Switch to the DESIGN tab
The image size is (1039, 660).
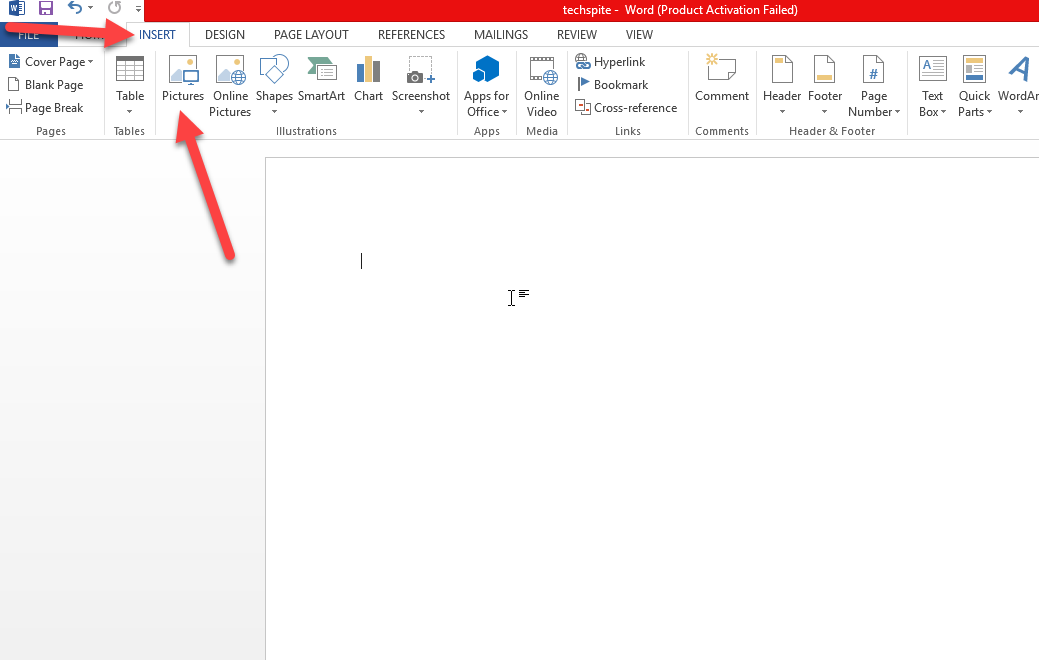225,35
